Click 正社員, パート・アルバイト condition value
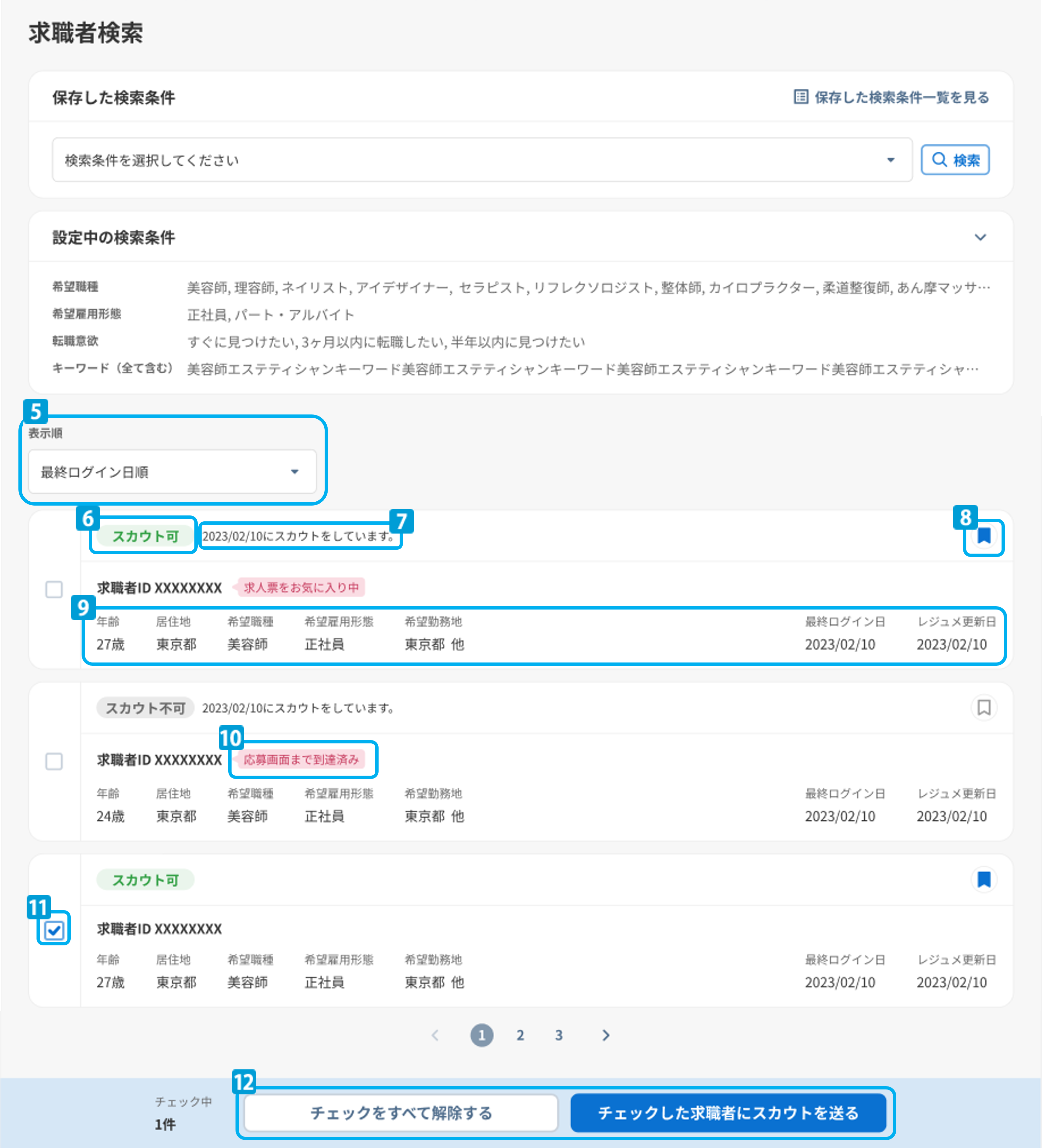This screenshot has height=1148, width=1042. pos(271,315)
